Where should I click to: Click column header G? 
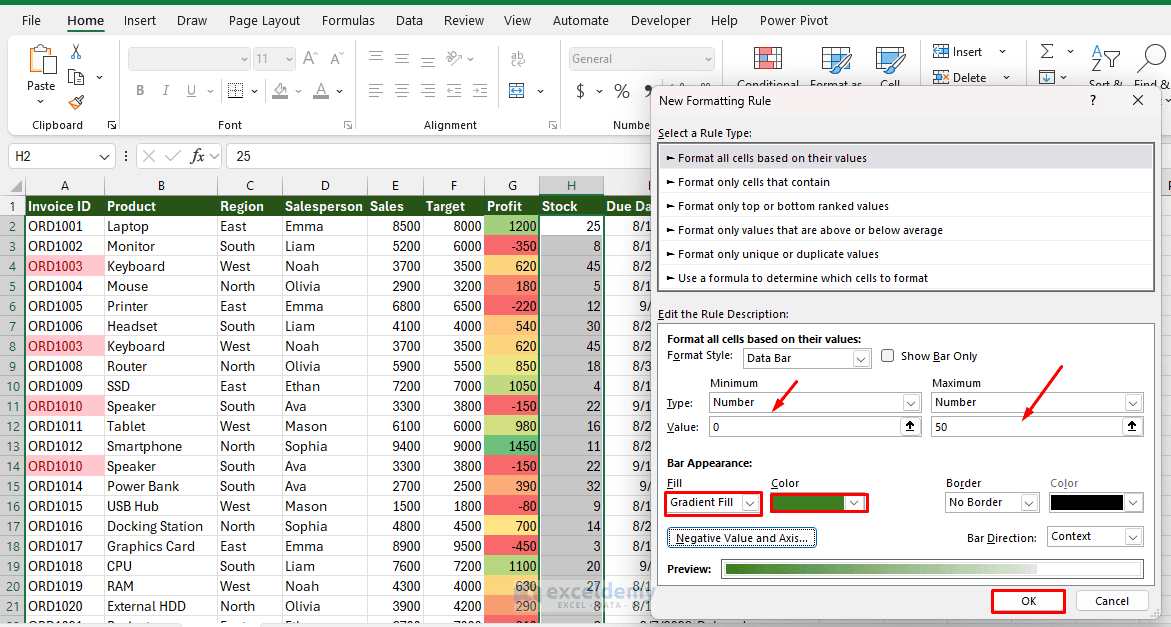click(x=512, y=185)
